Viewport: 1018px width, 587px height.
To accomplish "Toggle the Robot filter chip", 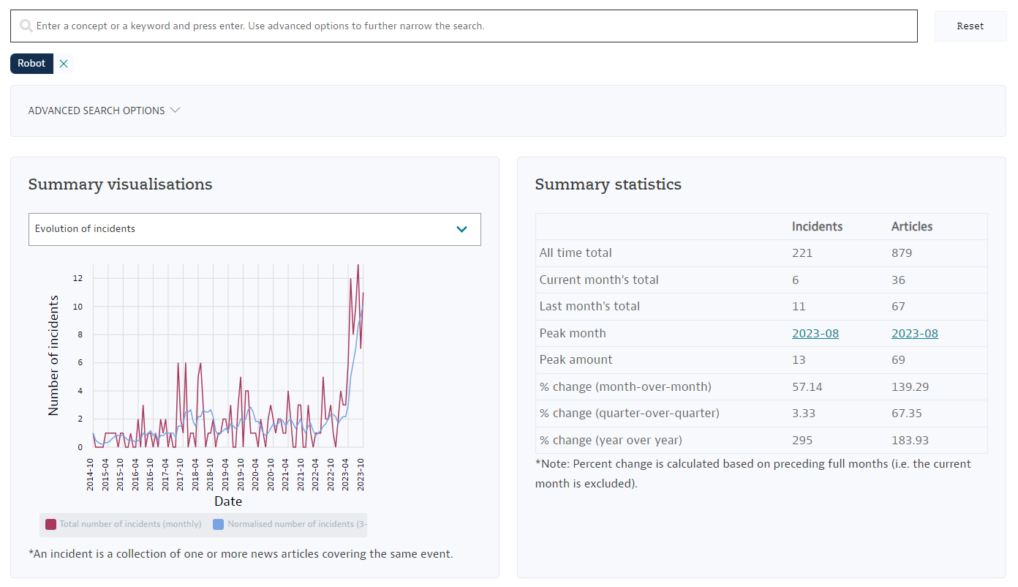I will (31, 63).
